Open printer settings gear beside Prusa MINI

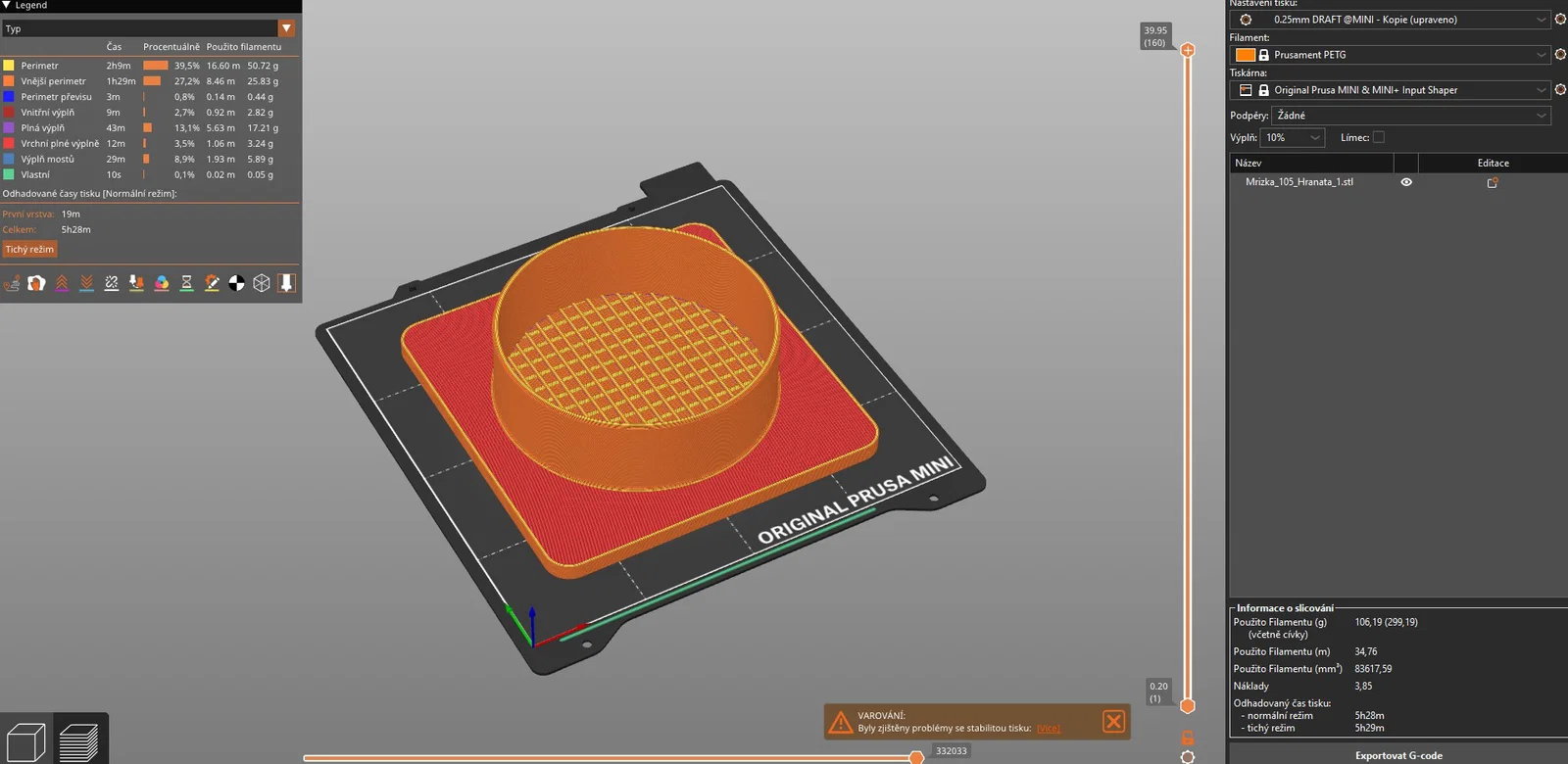click(1560, 90)
